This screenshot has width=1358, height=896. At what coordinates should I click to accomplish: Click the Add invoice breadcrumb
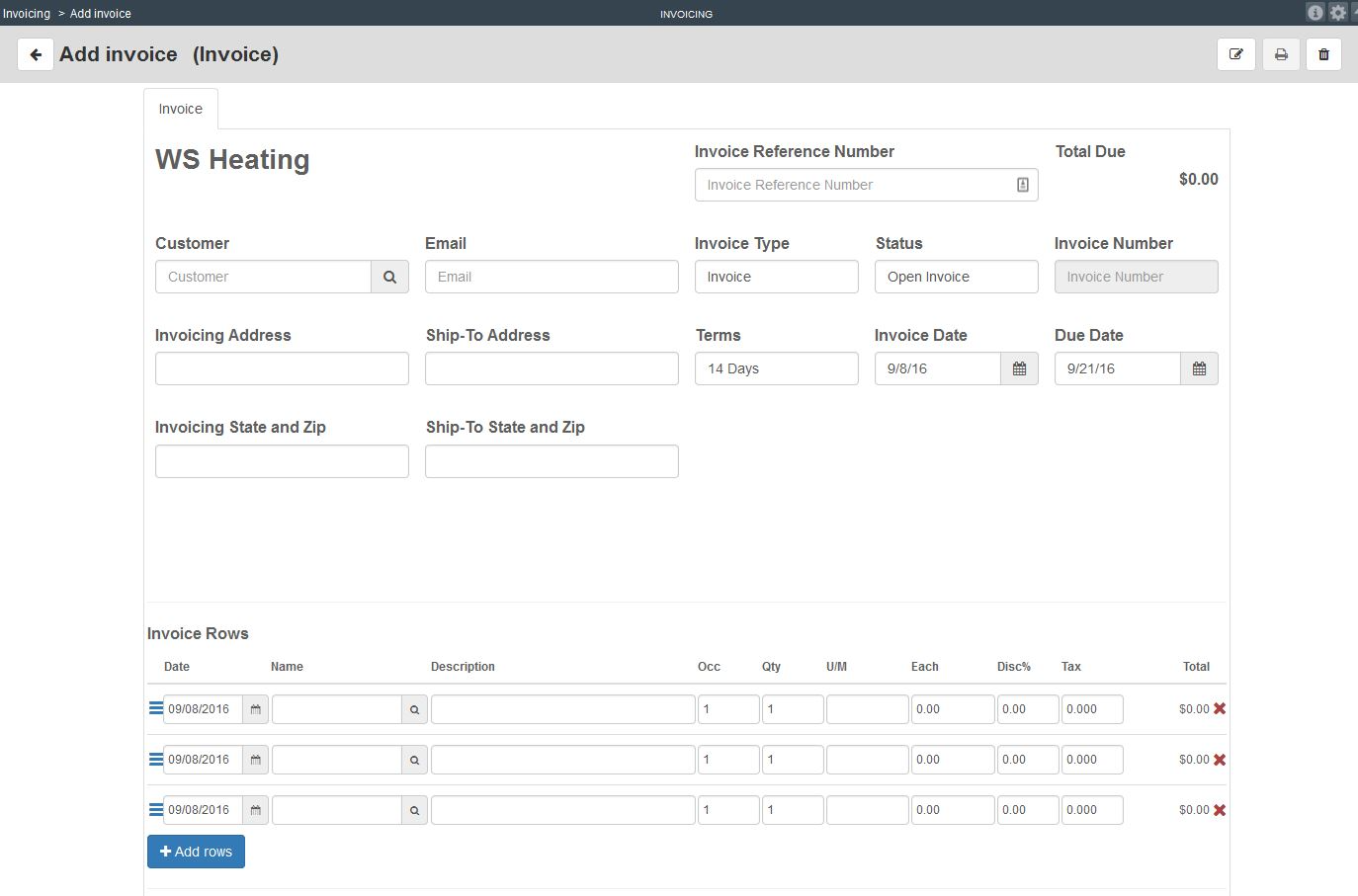[100, 14]
